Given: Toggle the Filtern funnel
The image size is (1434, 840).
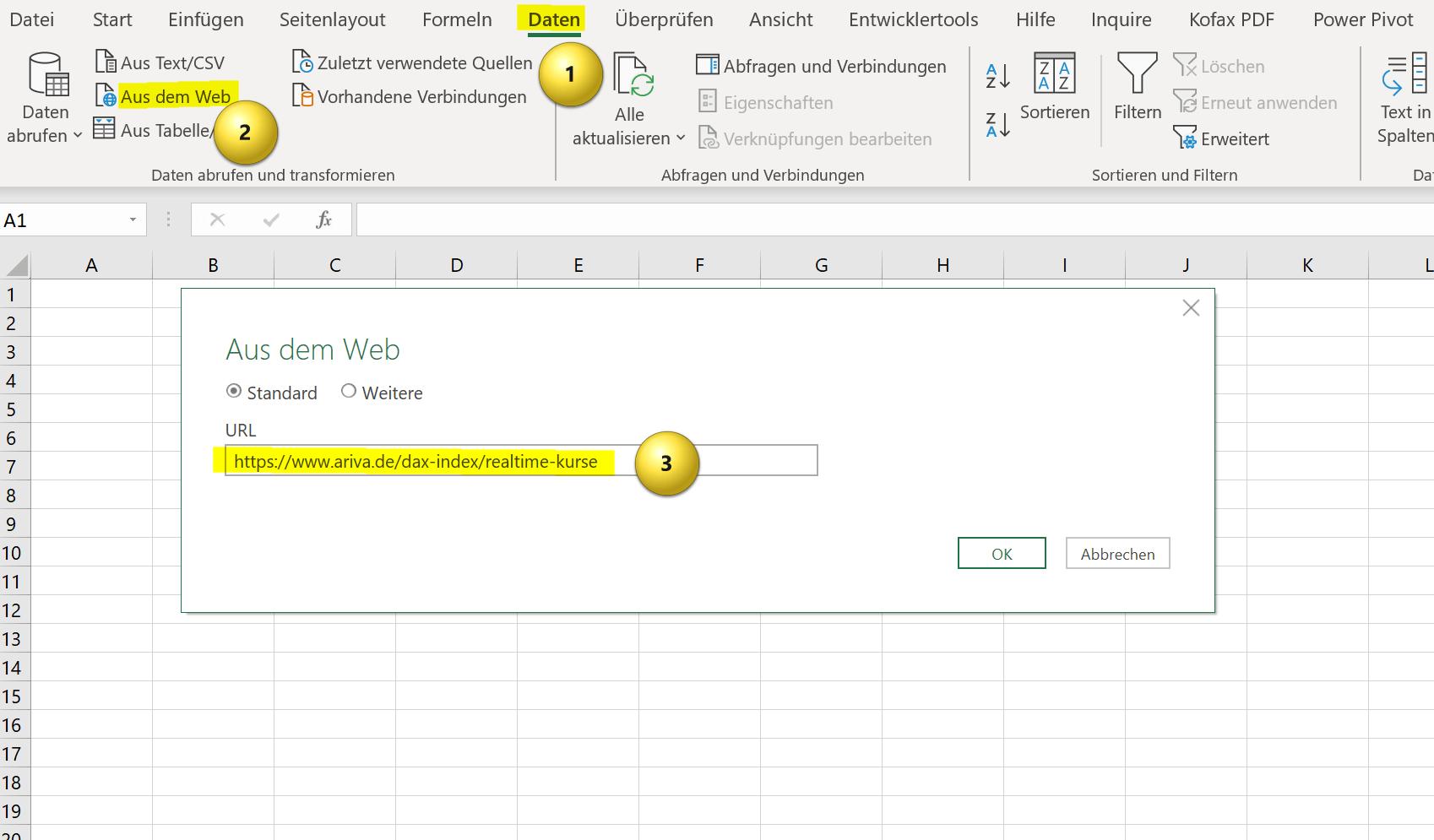Looking at the screenshot, I should [x=1138, y=86].
